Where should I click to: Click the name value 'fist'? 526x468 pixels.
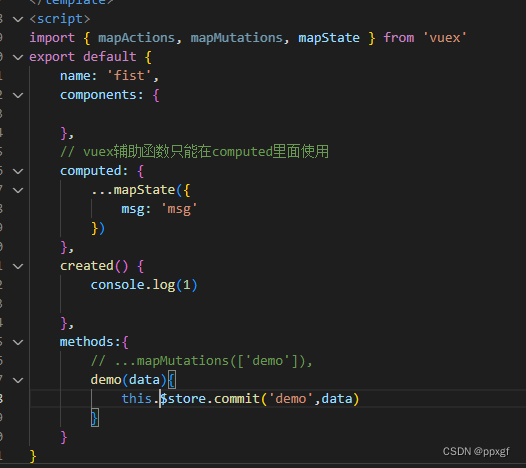(129, 75)
